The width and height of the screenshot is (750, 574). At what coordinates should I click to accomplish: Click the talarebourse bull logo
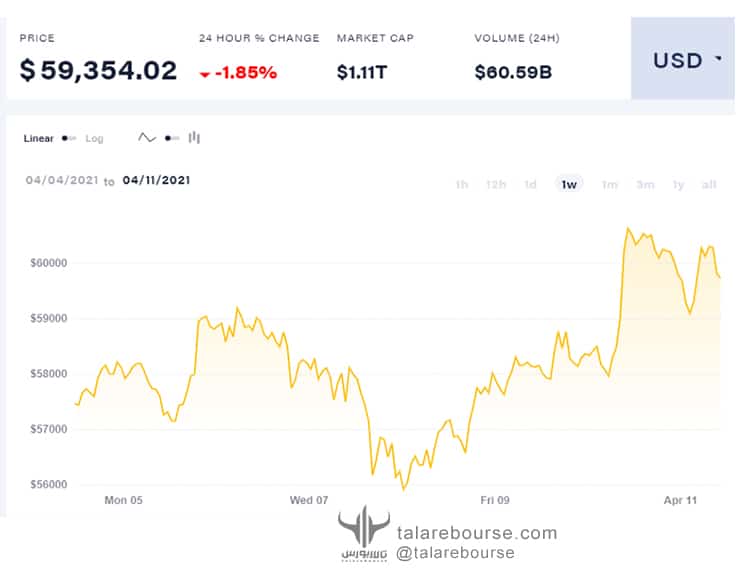click(x=364, y=533)
